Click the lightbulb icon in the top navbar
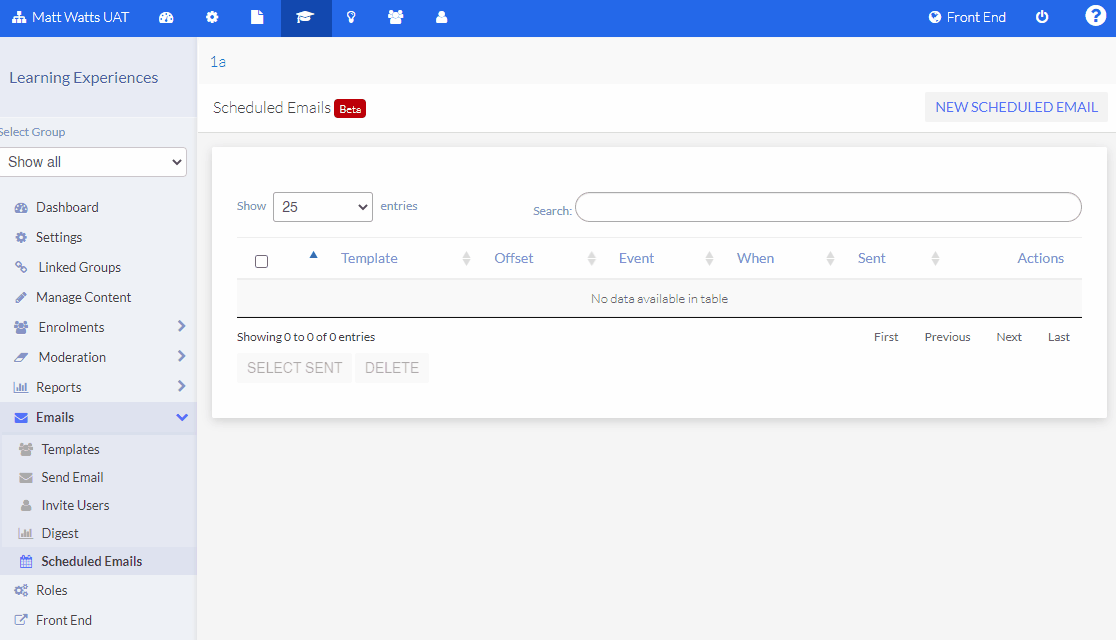Screen dimensions: 1116x640 pyautogui.click(x=351, y=17)
